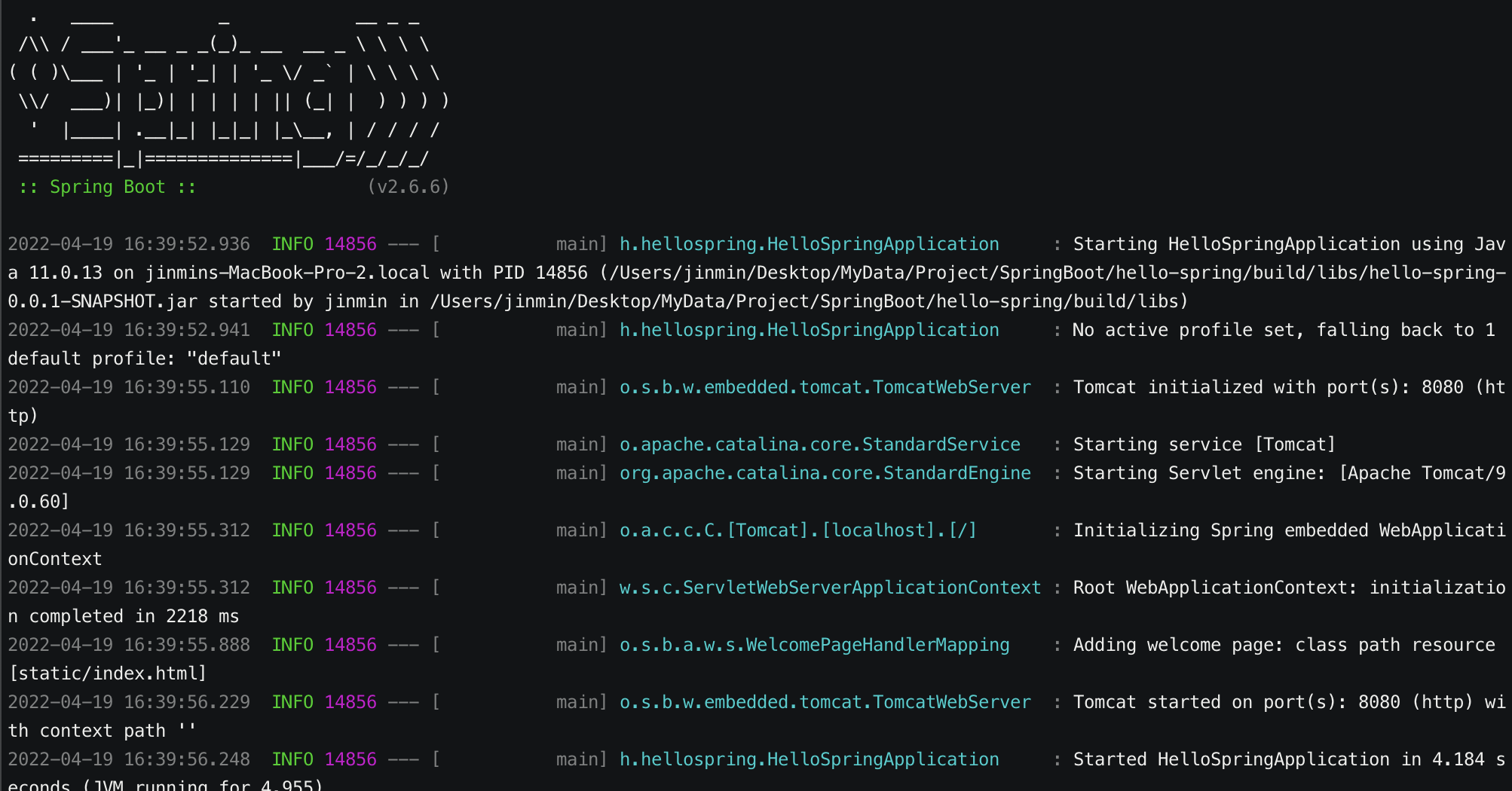The image size is (1512, 791).
Task: Click hostname 'jinmins-MacBook-Pro-2.local'
Action: coord(287,273)
